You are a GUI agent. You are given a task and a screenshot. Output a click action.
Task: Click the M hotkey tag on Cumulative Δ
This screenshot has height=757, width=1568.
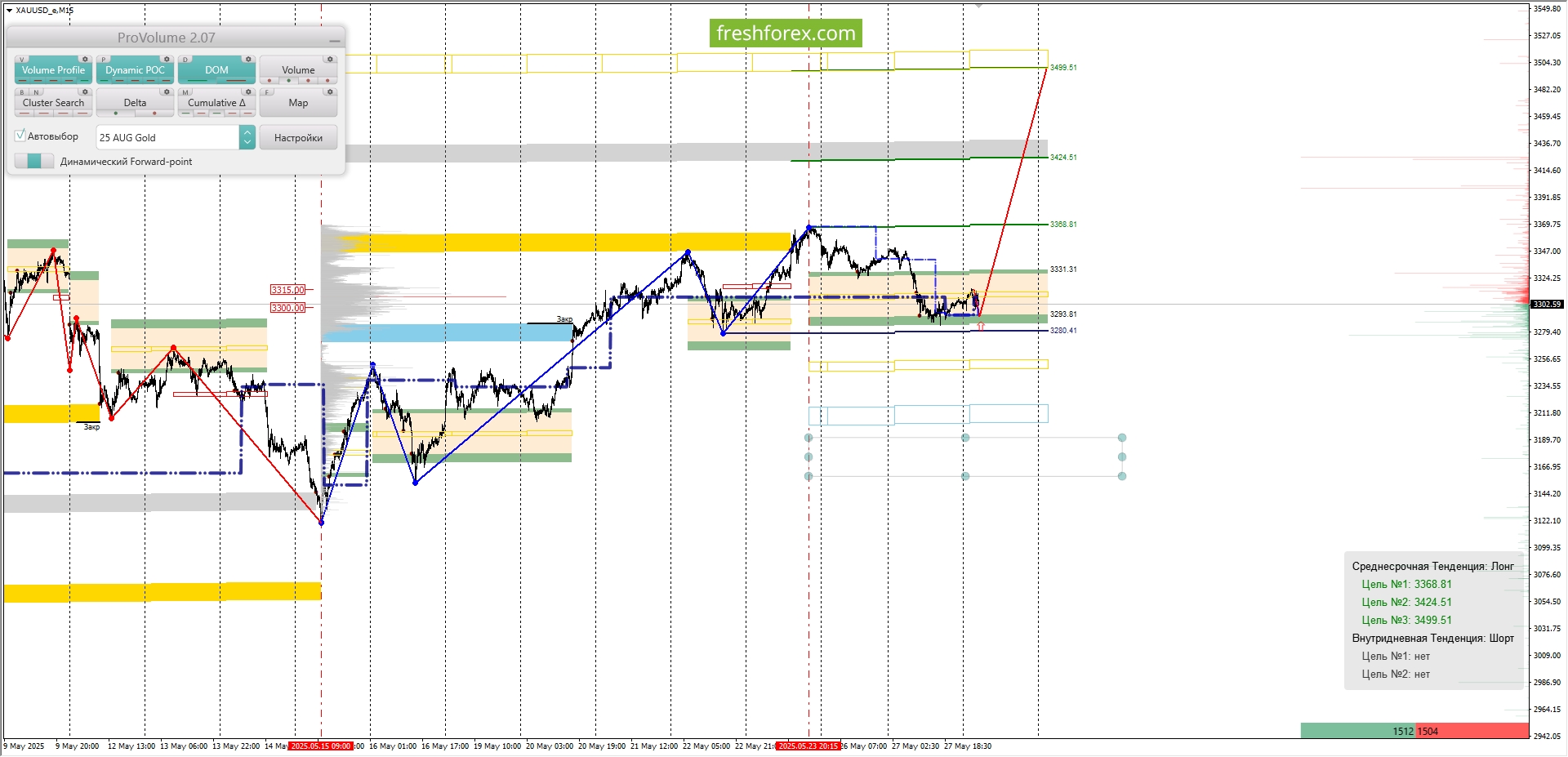pos(185,92)
